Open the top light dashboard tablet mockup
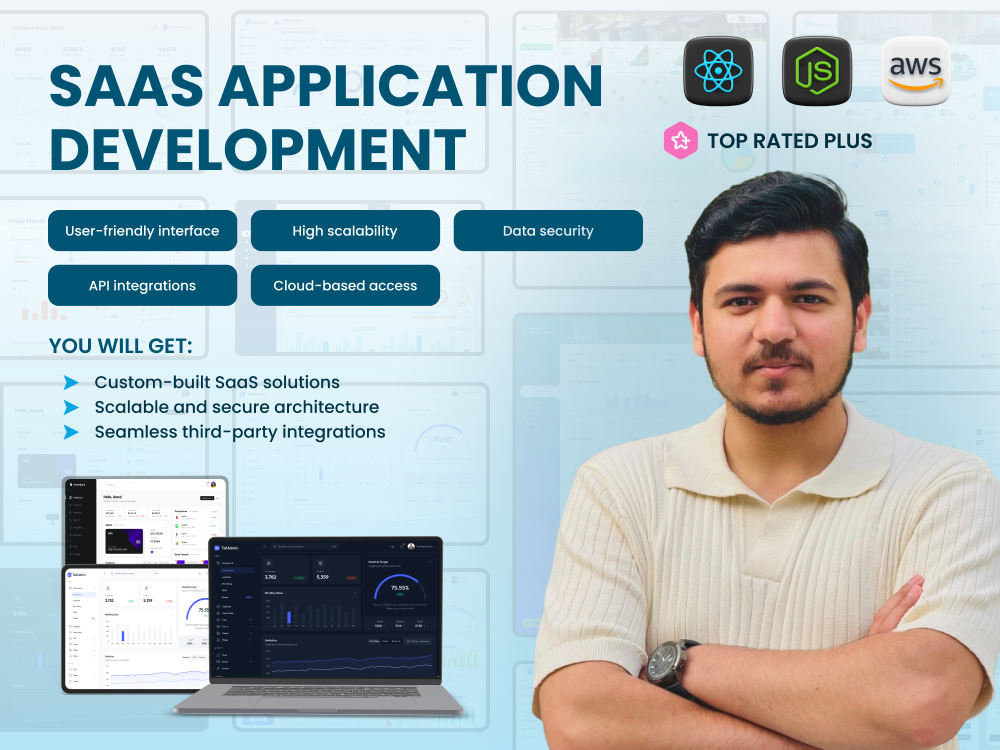 pos(145,520)
